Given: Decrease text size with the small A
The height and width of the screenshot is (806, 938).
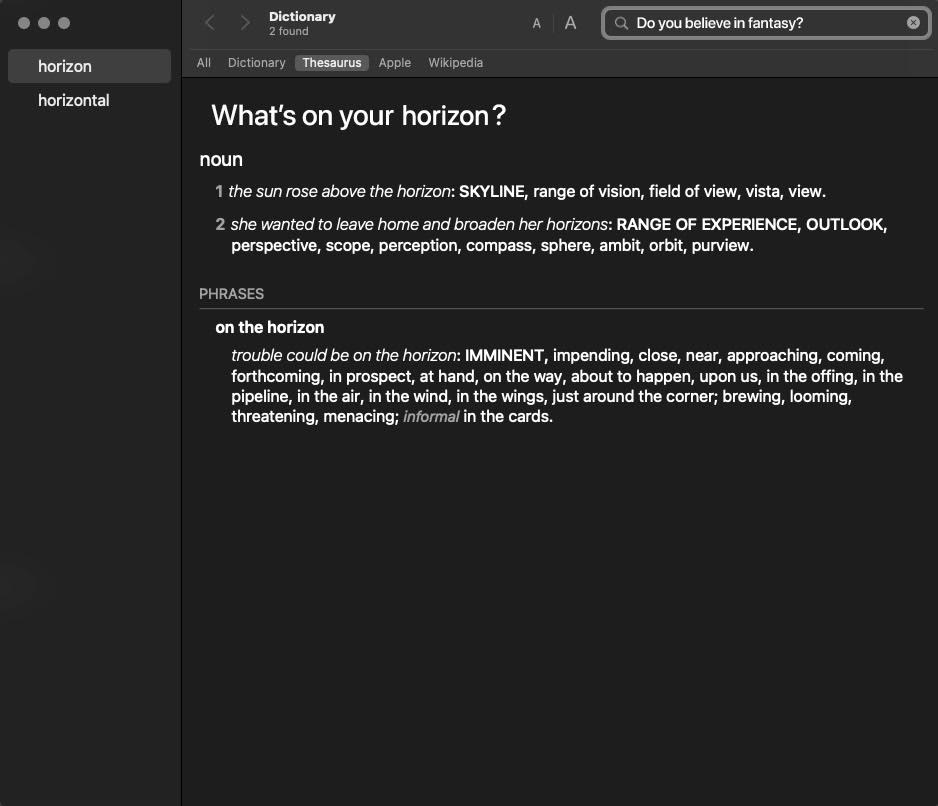Looking at the screenshot, I should pyautogui.click(x=537, y=23).
